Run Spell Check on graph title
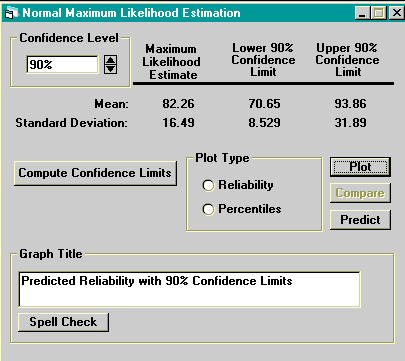This screenshot has width=405, height=361. [x=63, y=322]
